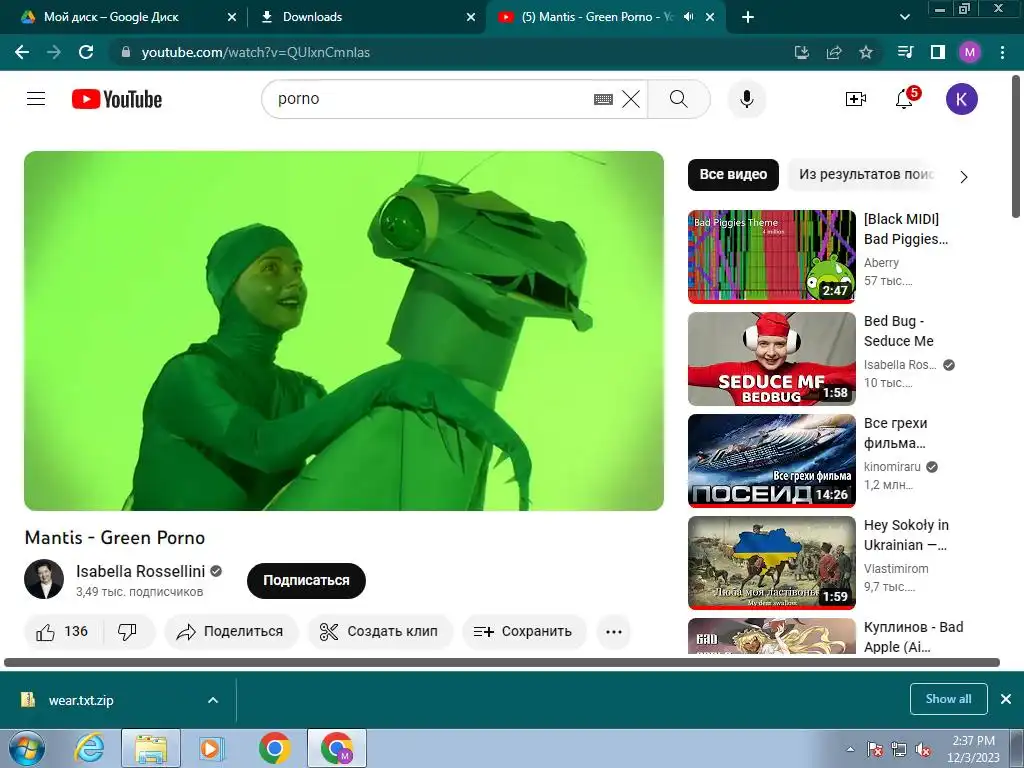Like the video with thumbs up 136

point(63,632)
